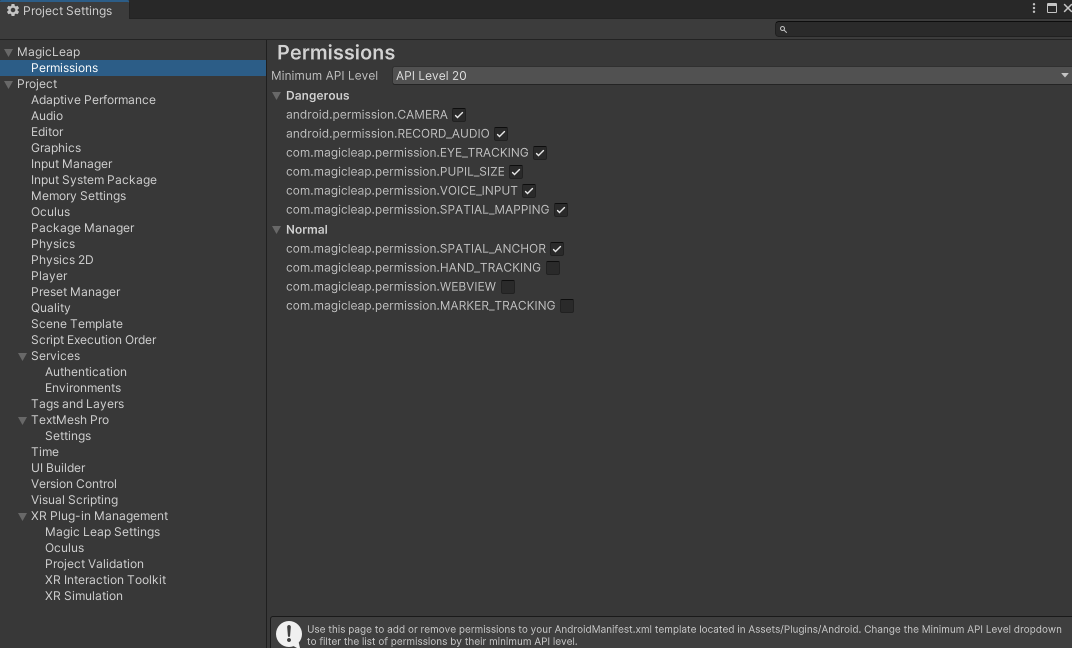Enable the HAND_TRACKING permission checkbox
Image resolution: width=1072 pixels, height=648 pixels.
point(553,268)
